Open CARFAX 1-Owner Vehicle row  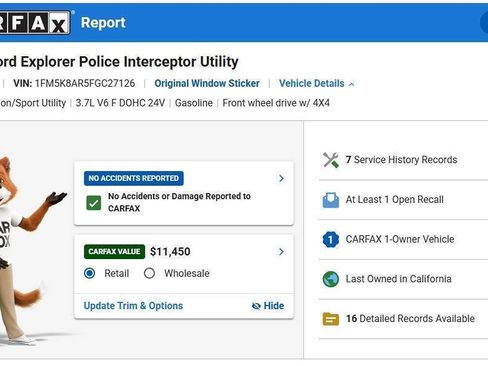pyautogui.click(x=403, y=239)
